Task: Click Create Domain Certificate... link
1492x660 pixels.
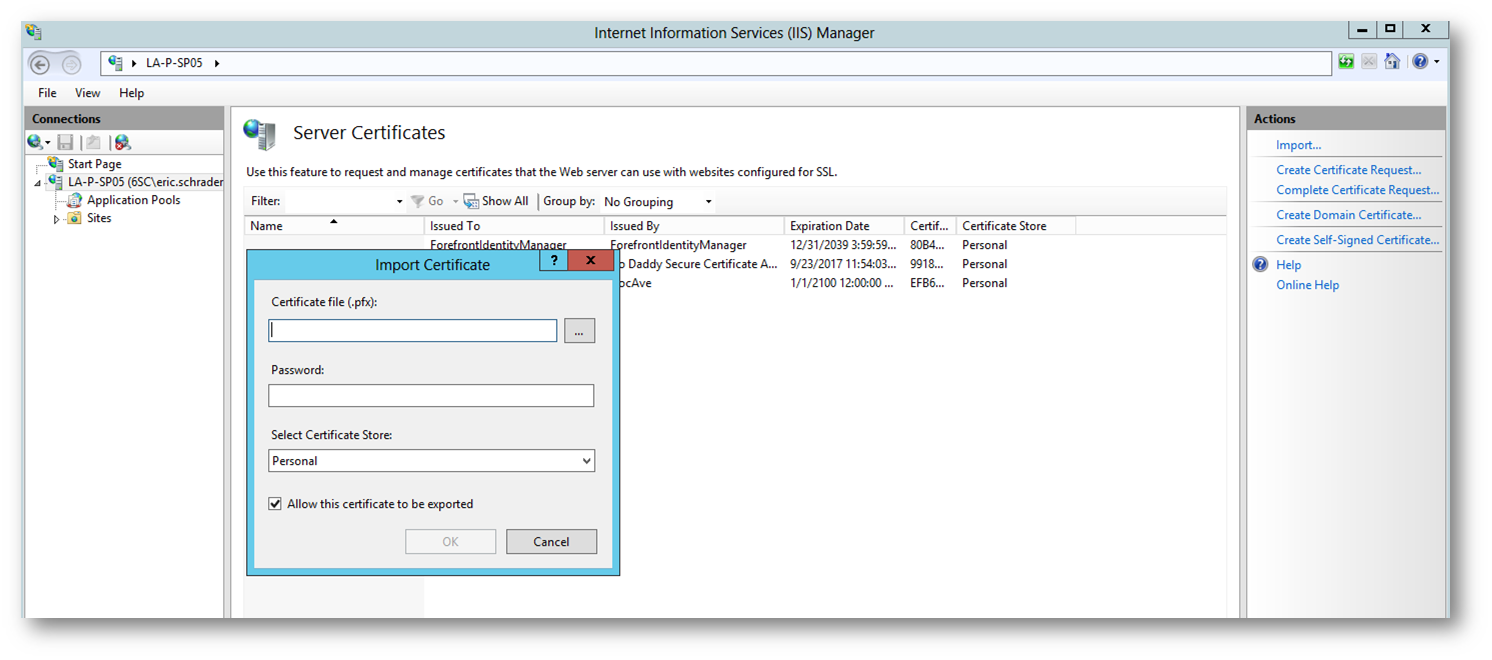Action: 1348,215
